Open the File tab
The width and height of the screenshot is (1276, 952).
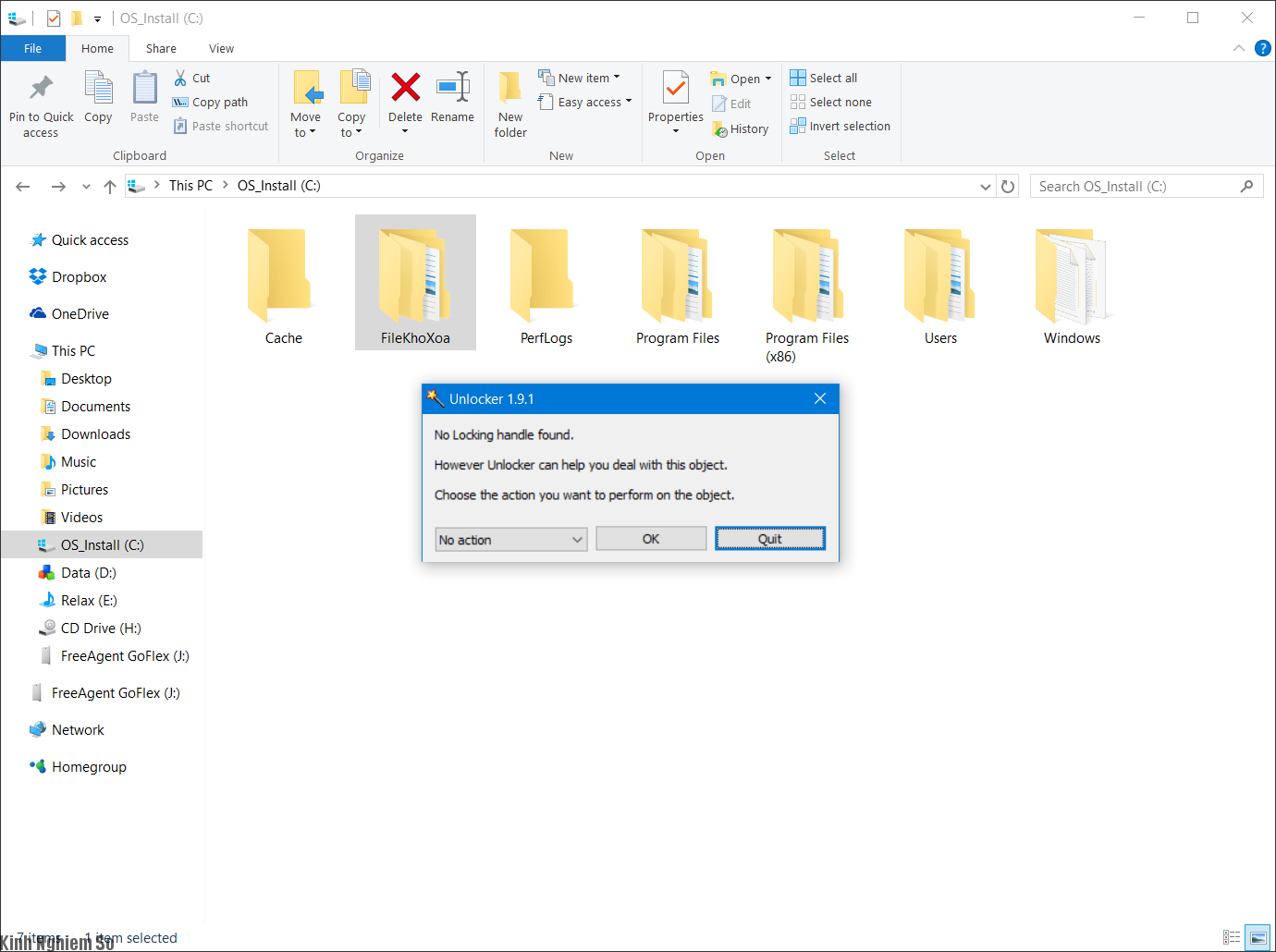[x=33, y=49]
